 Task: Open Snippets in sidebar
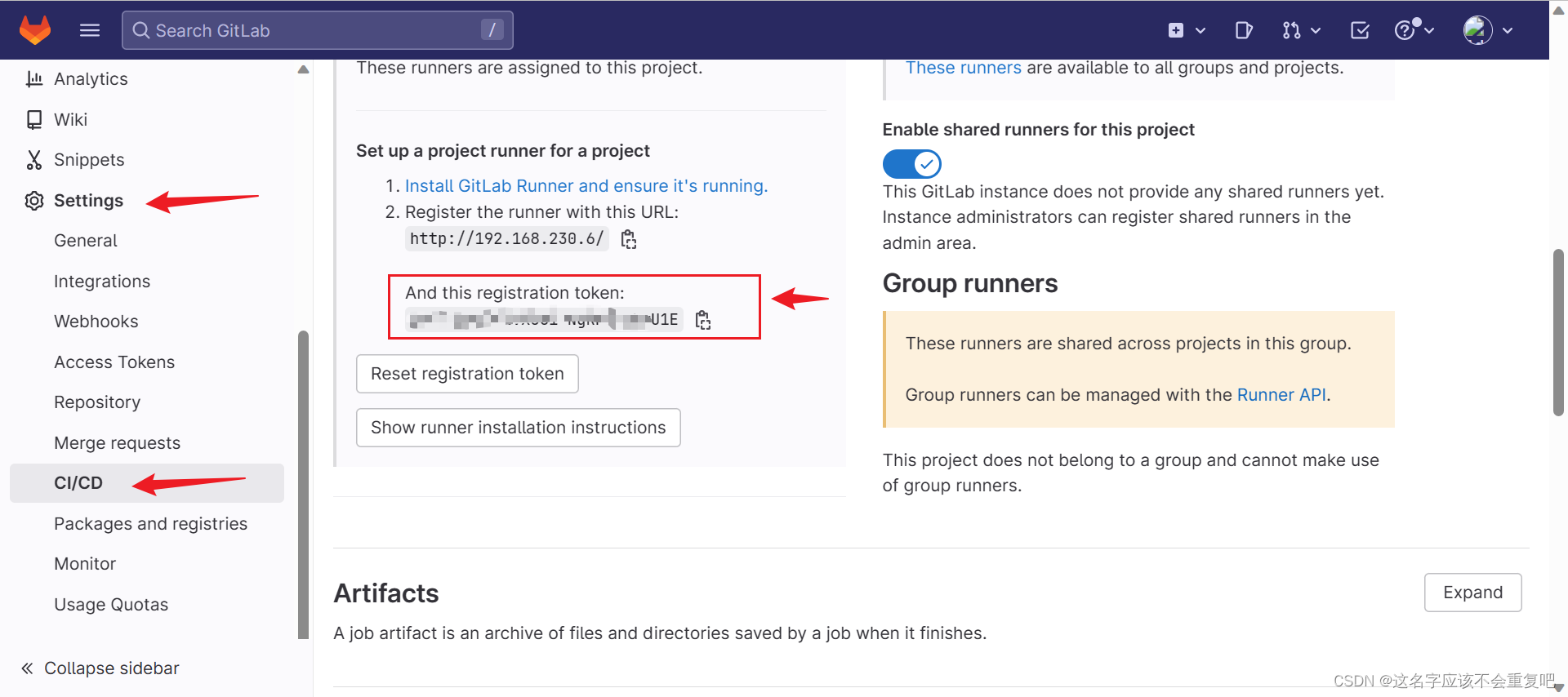89,160
